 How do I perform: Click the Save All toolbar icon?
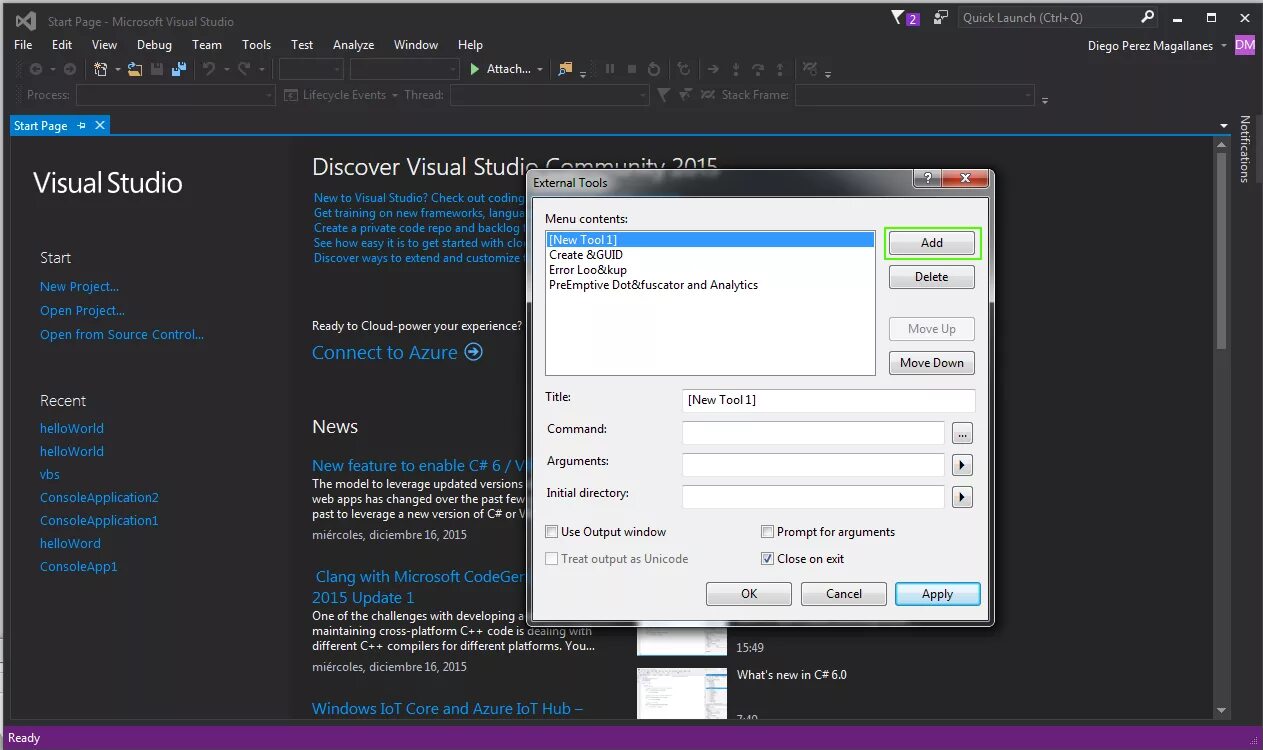point(179,69)
